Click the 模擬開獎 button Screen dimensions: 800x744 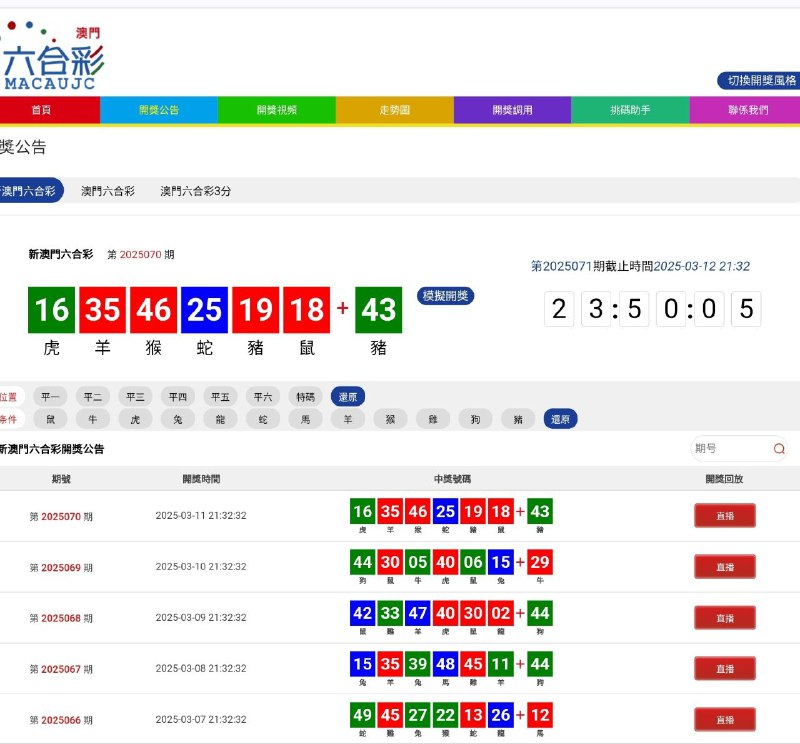point(445,296)
